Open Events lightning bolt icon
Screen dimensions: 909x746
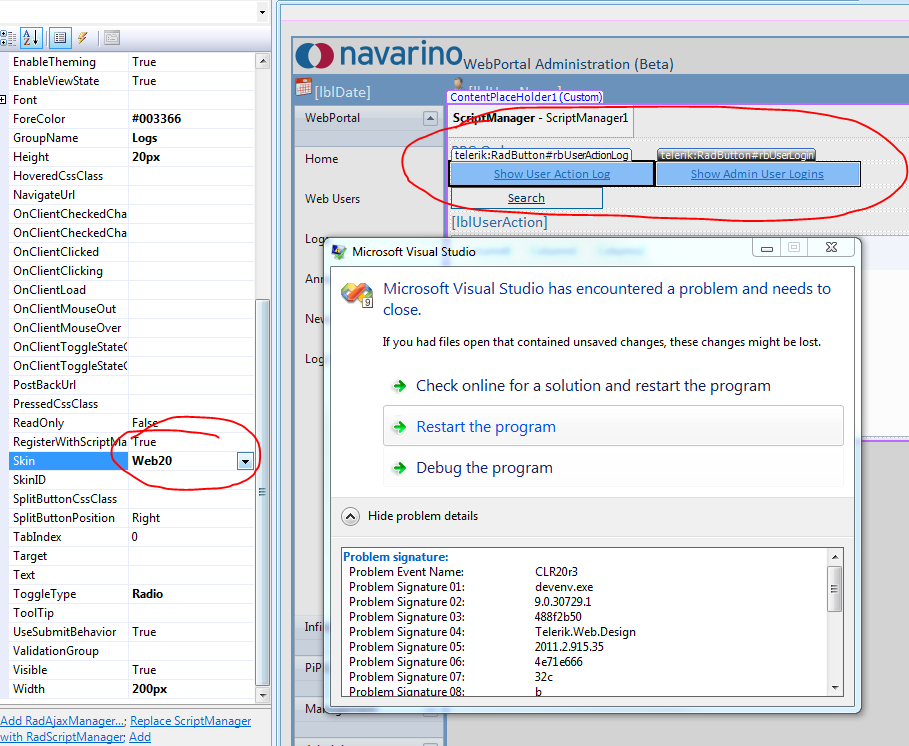[82, 38]
